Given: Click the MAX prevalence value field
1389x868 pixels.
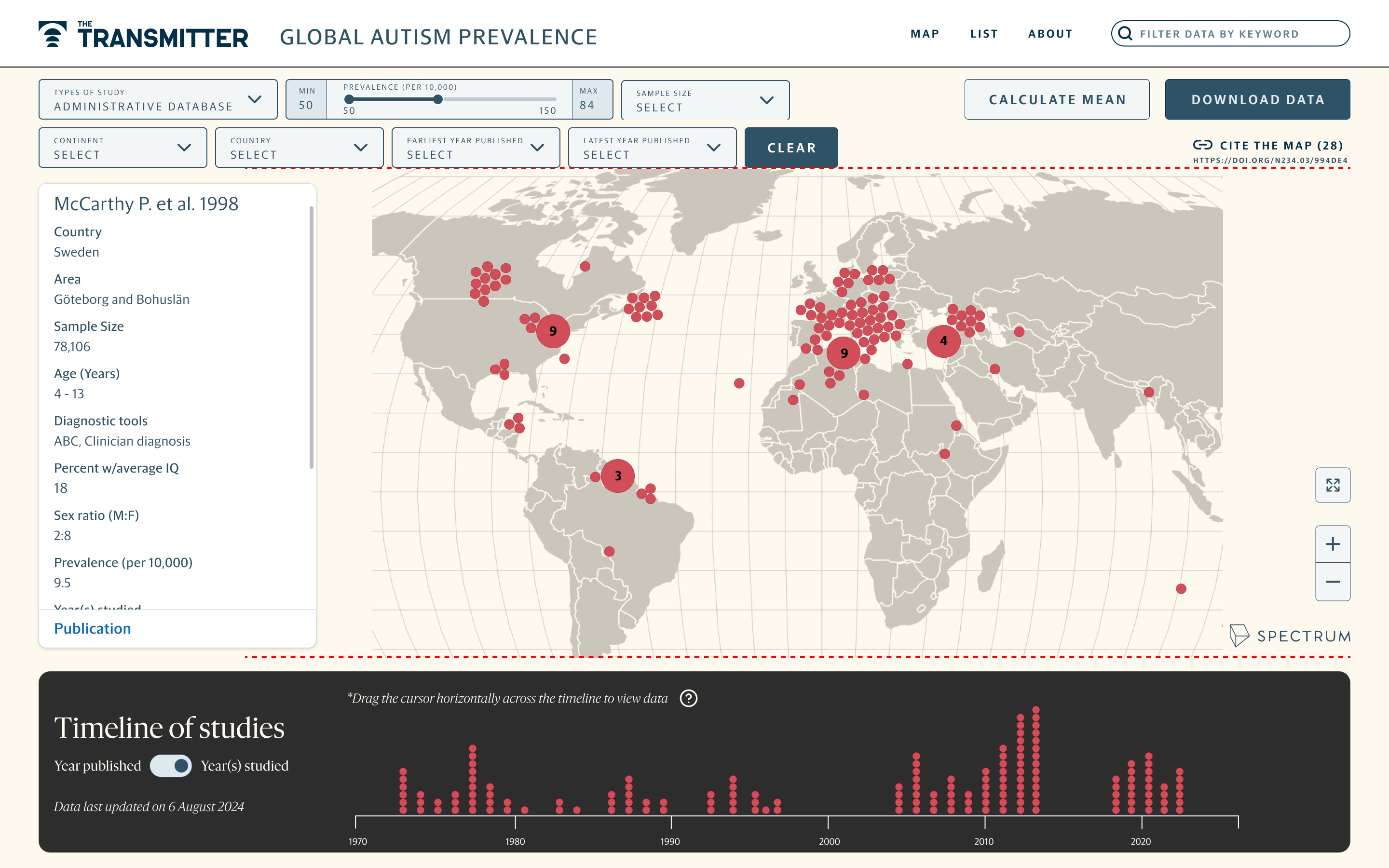Looking at the screenshot, I should (x=592, y=99).
